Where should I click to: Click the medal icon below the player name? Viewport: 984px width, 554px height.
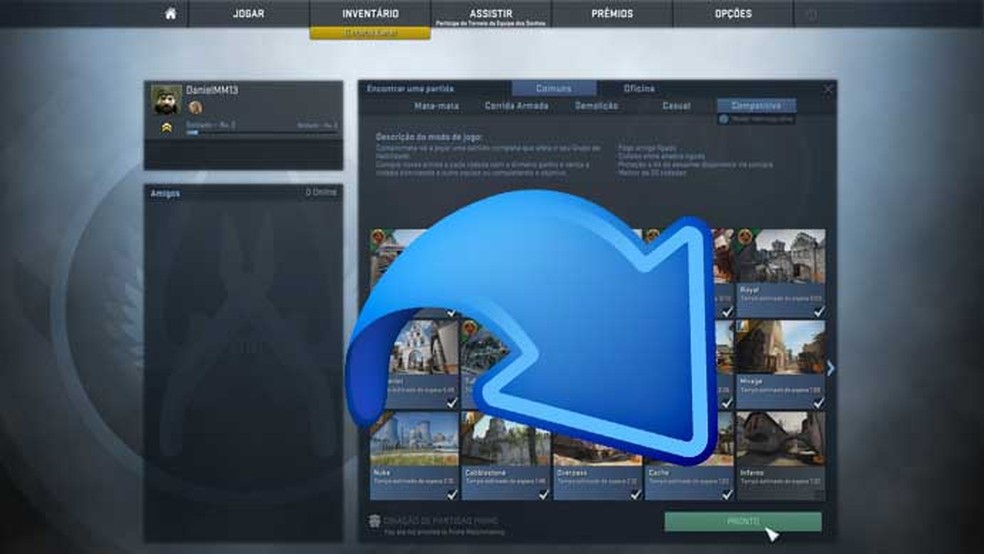tap(195, 107)
